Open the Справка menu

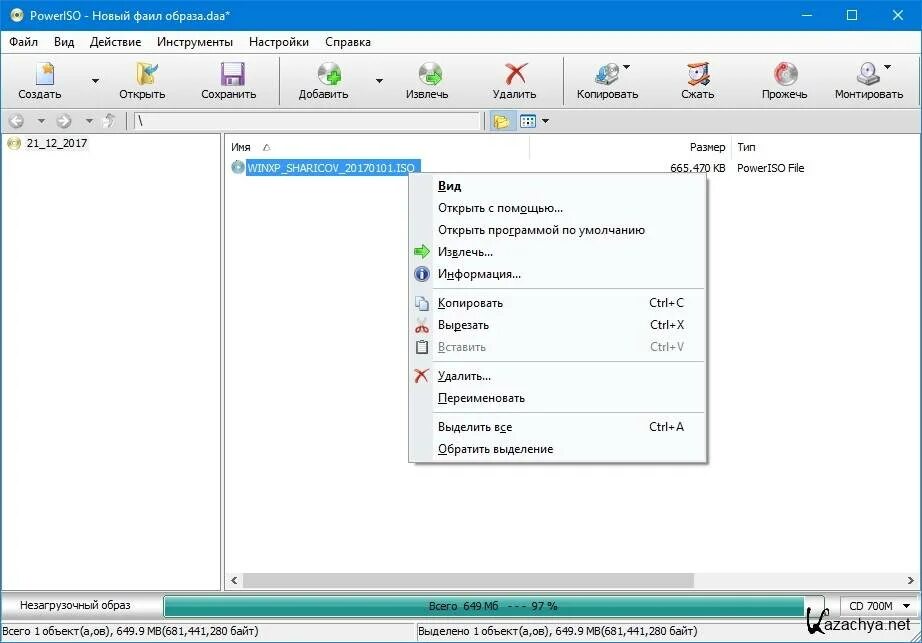[x=348, y=42]
